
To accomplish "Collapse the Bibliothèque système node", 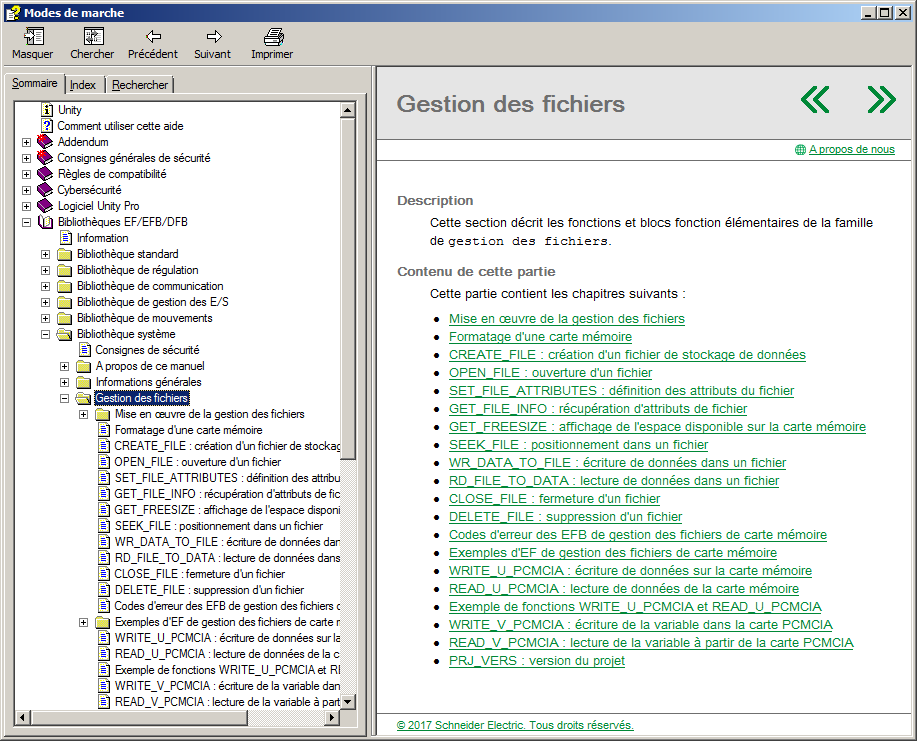I will [x=46, y=334].
